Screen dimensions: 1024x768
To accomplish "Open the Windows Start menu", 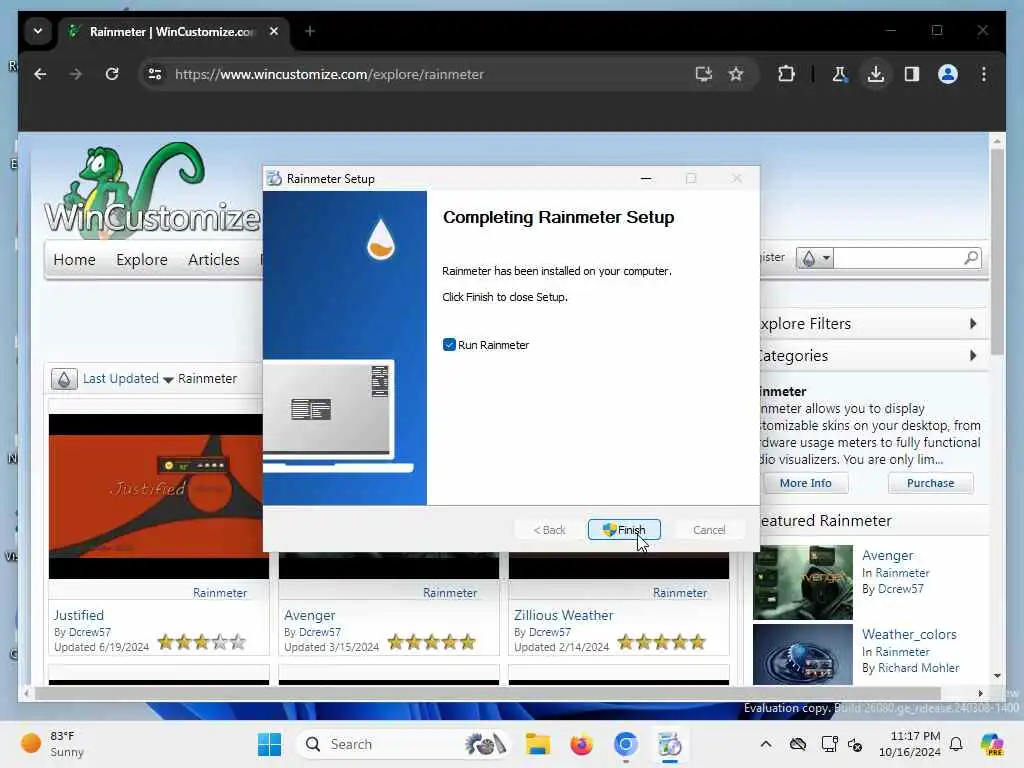I will tap(269, 744).
